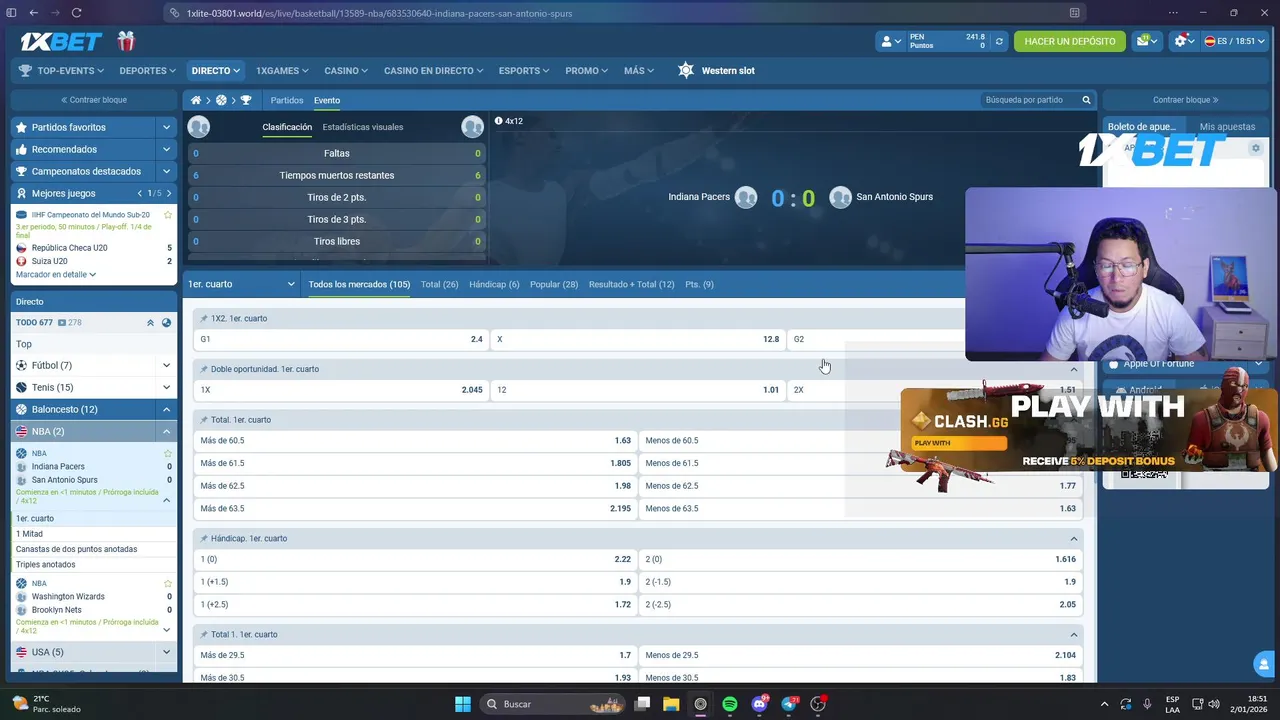Pin the Hándicap. 1er. cuarto market

pos(204,538)
